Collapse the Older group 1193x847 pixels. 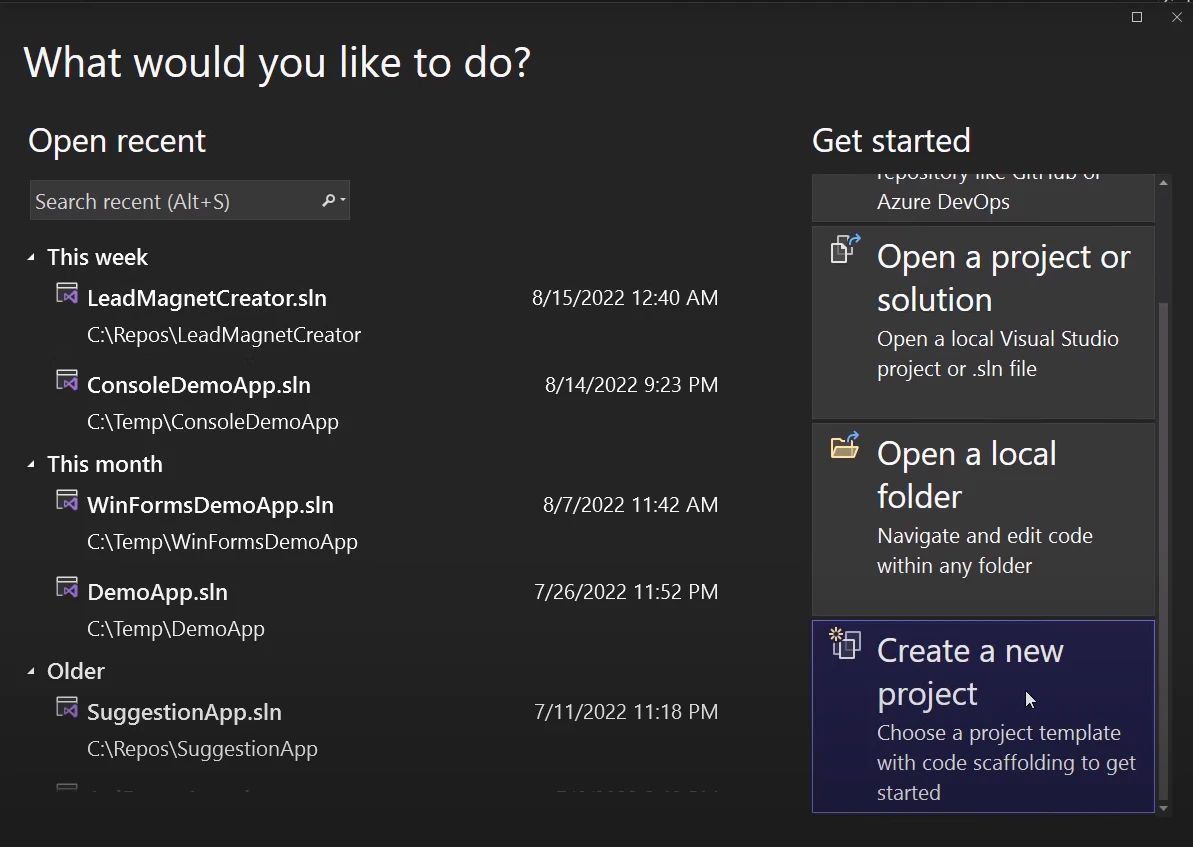tap(31, 671)
